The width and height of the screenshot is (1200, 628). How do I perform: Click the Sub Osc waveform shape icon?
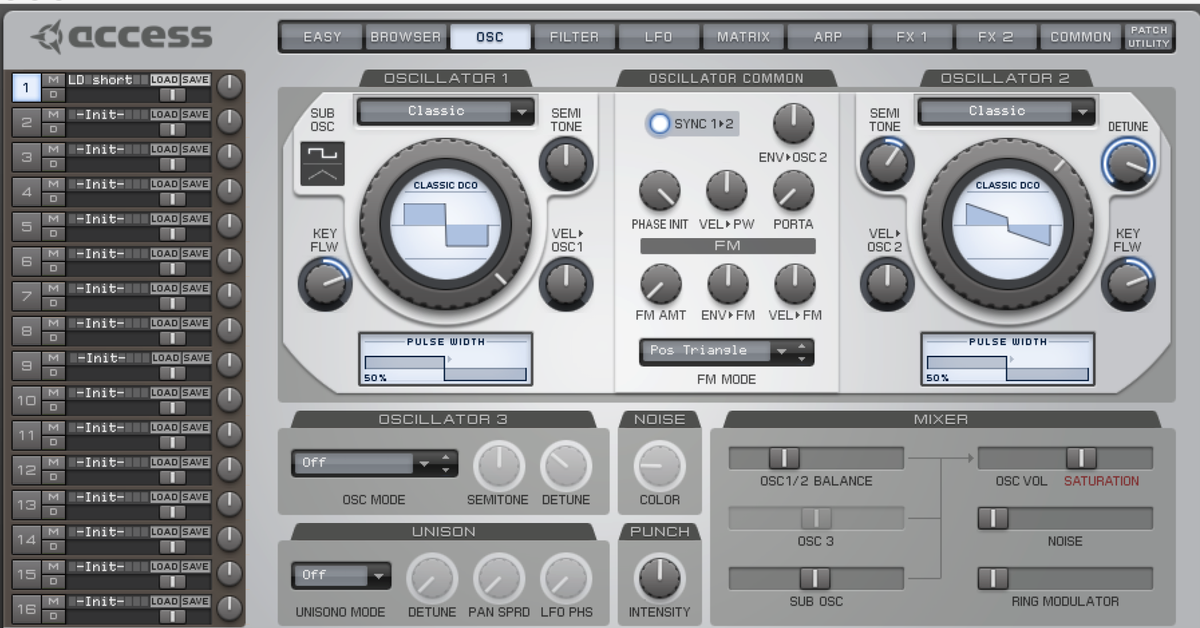click(323, 163)
